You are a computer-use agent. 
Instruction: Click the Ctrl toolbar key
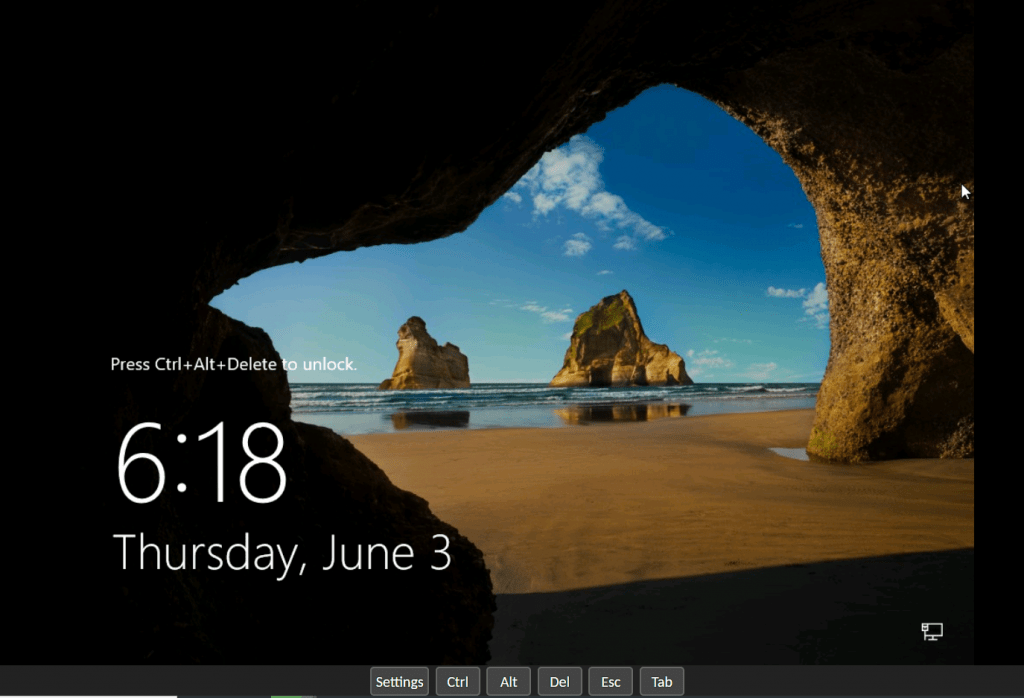coord(457,681)
